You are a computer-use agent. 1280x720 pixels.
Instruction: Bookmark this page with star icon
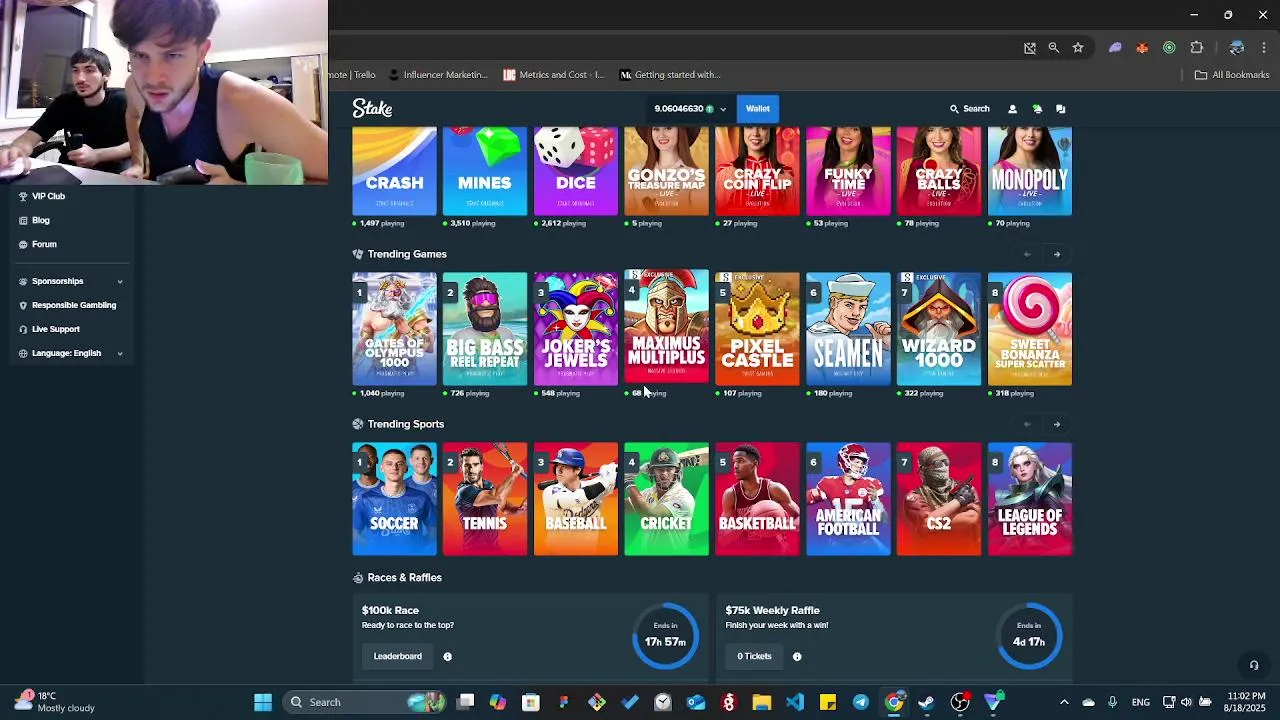coord(1078,47)
